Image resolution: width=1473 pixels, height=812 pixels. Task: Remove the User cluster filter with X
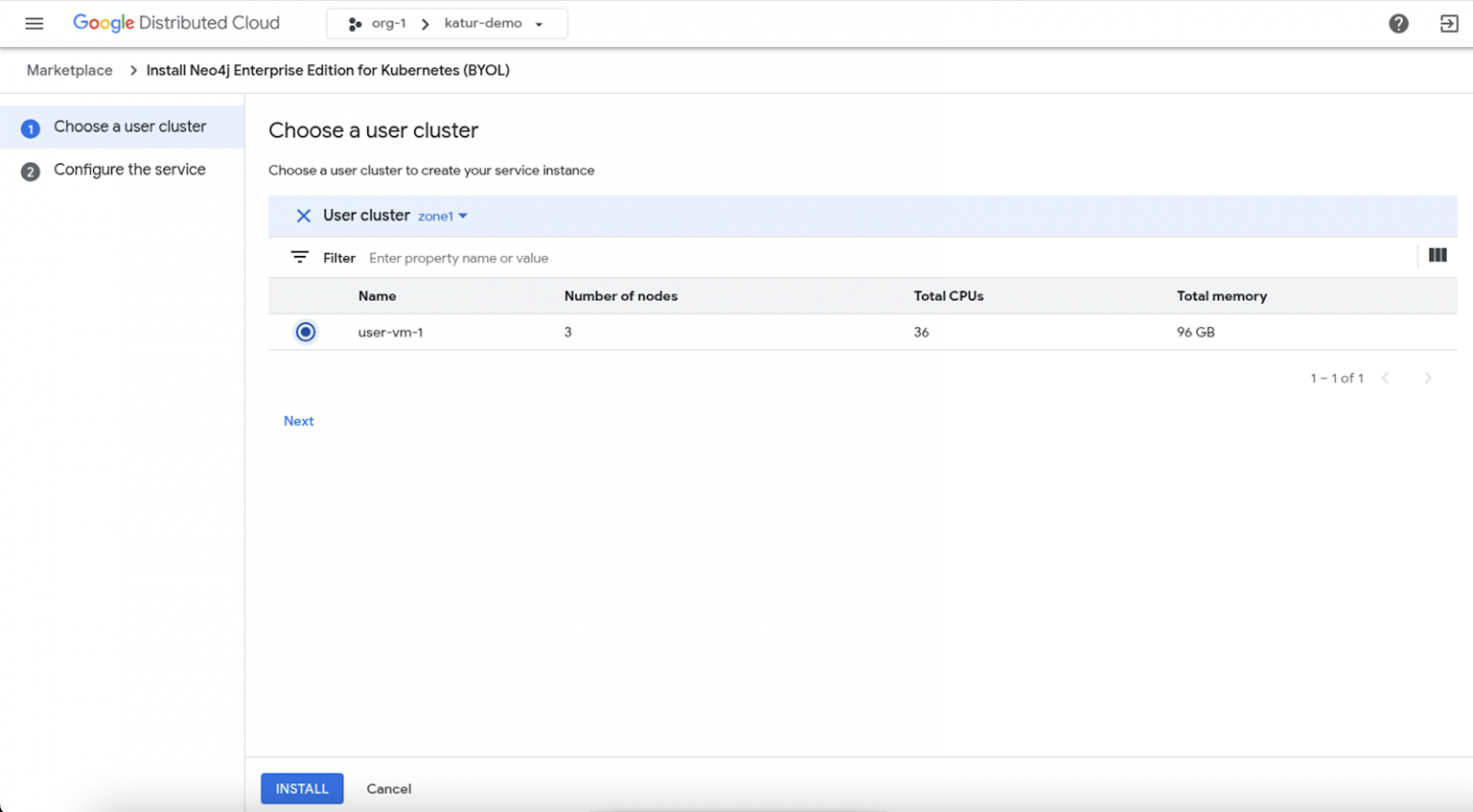click(303, 216)
